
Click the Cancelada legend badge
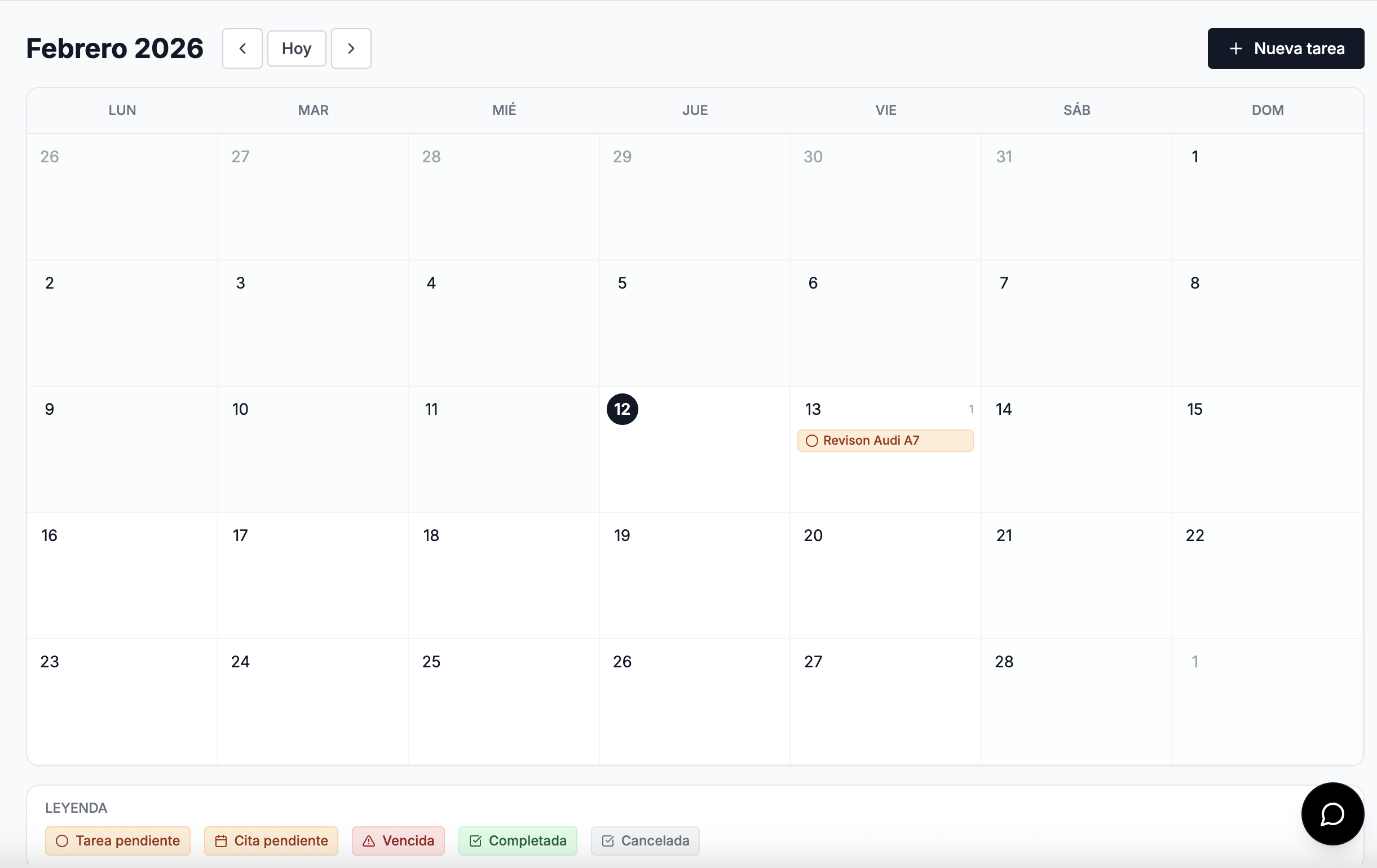pos(645,840)
